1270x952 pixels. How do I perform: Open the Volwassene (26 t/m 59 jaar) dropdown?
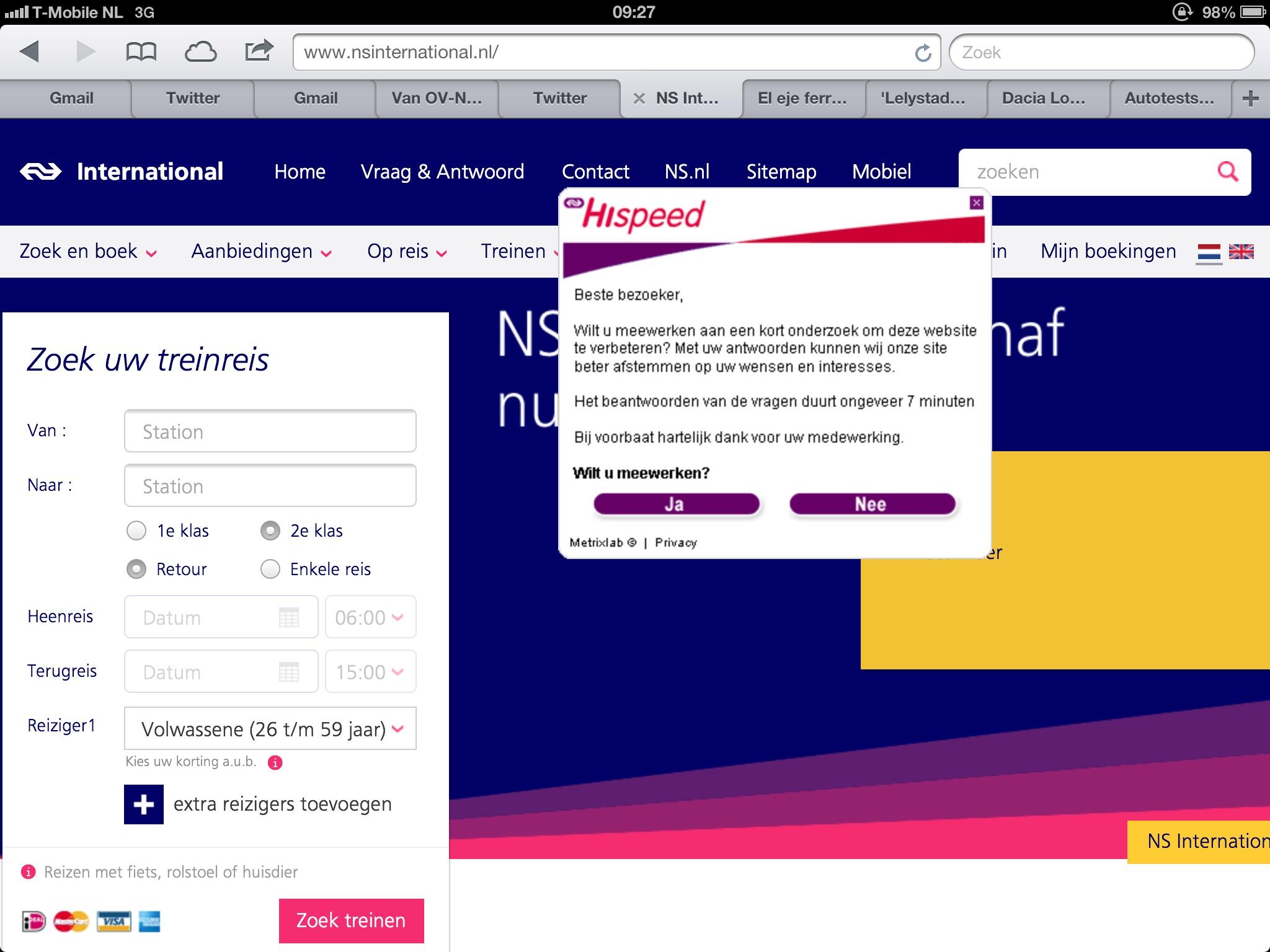click(x=270, y=729)
